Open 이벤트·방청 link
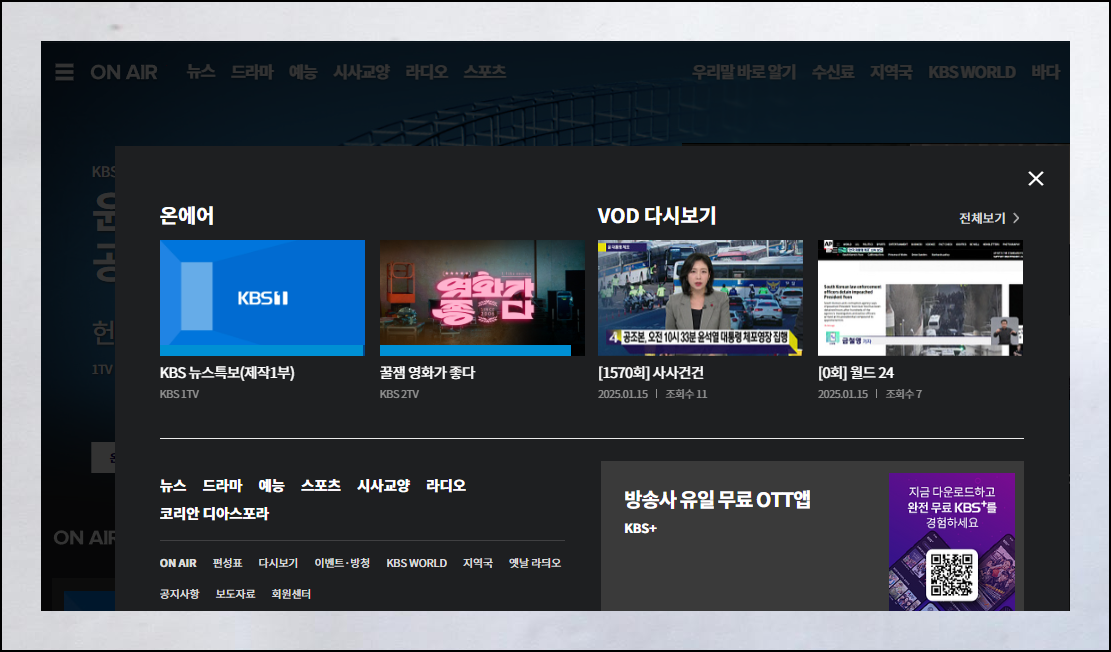Screen dimensions: 1111x652 click(342, 563)
